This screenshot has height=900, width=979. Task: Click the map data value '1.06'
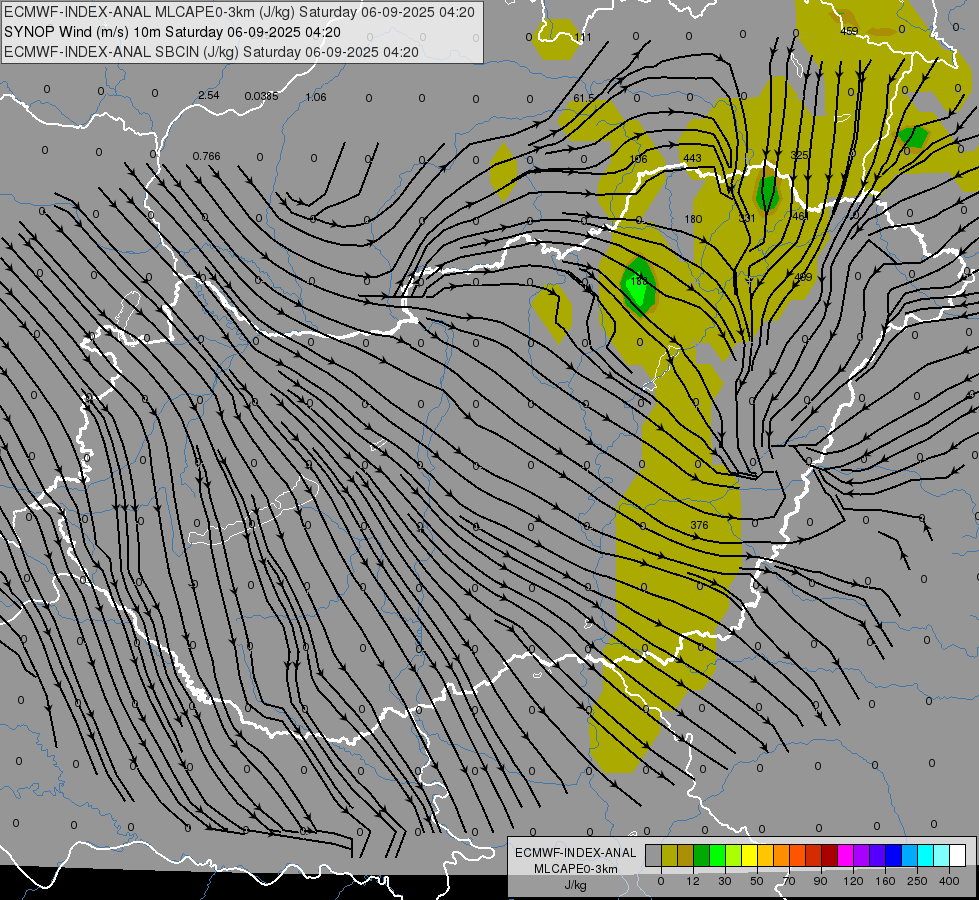coord(316,97)
